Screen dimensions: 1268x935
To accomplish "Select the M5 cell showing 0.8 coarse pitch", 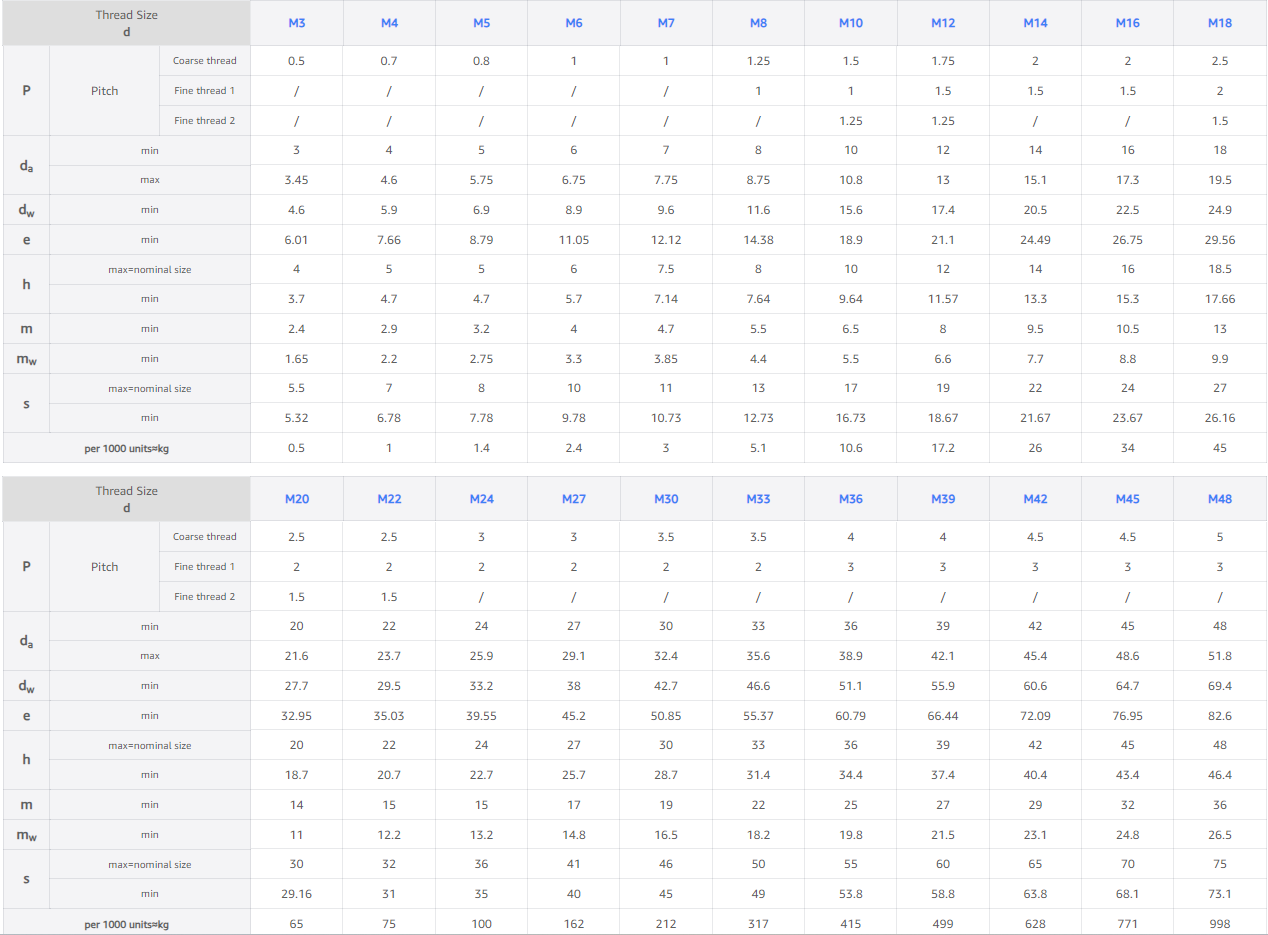I will point(481,61).
